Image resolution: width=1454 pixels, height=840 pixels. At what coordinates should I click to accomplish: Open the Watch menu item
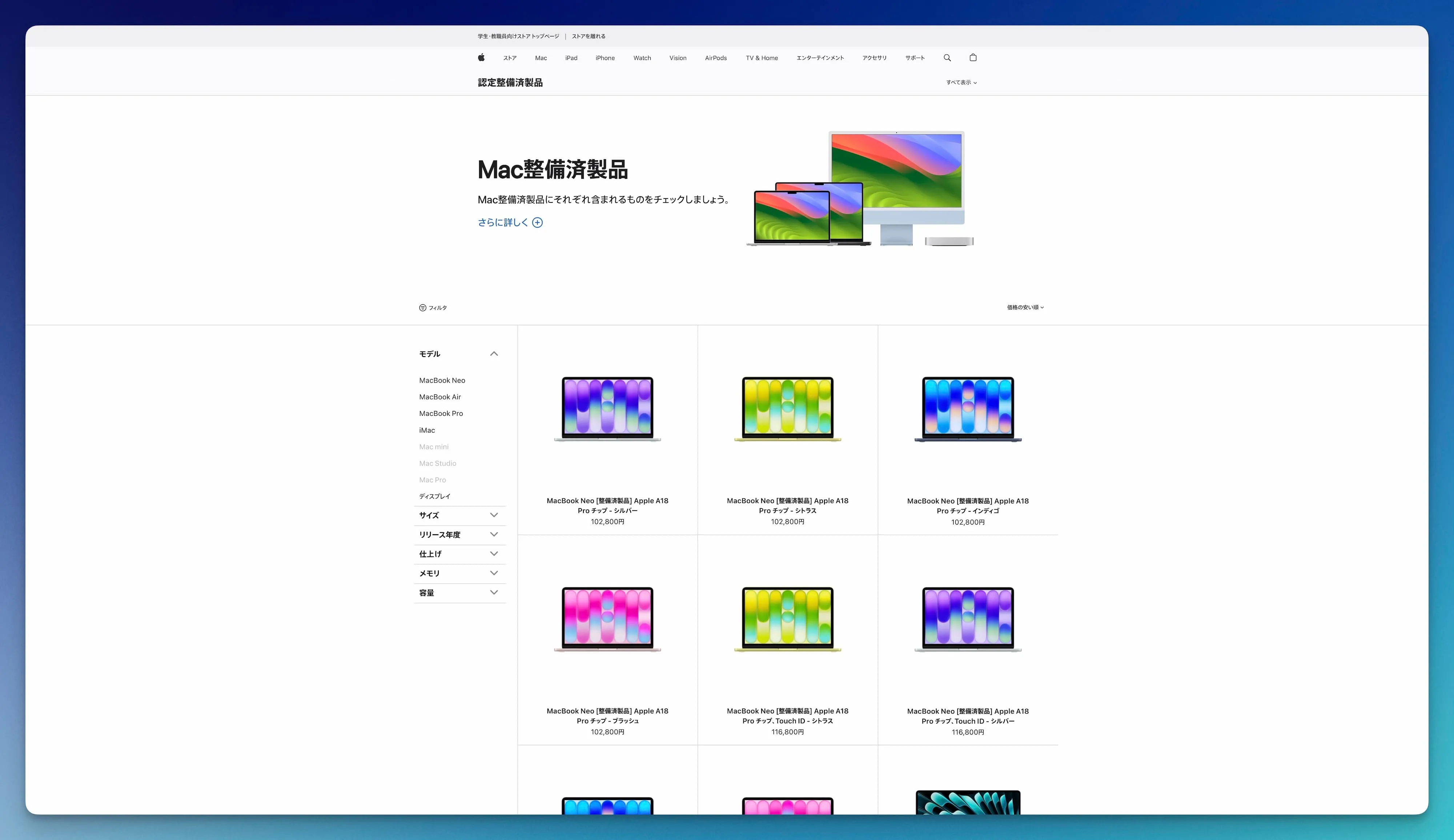point(642,58)
